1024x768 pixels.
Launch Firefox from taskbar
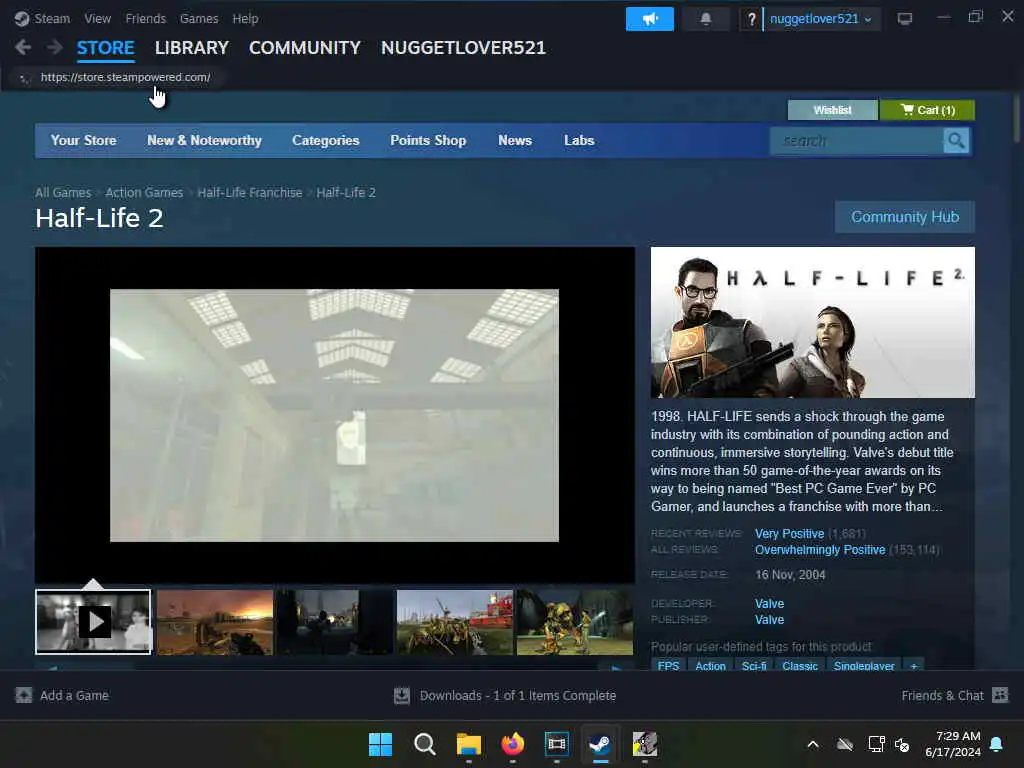click(x=513, y=744)
